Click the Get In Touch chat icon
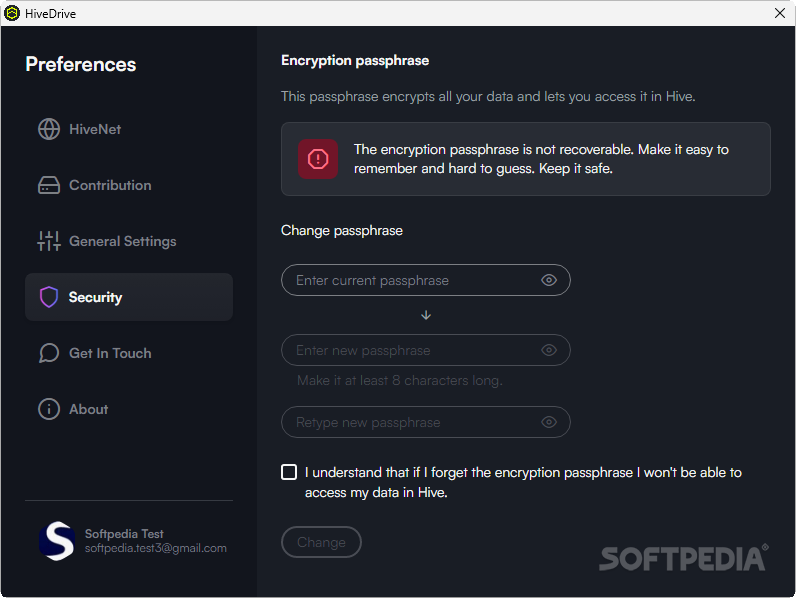 pyautogui.click(x=49, y=353)
